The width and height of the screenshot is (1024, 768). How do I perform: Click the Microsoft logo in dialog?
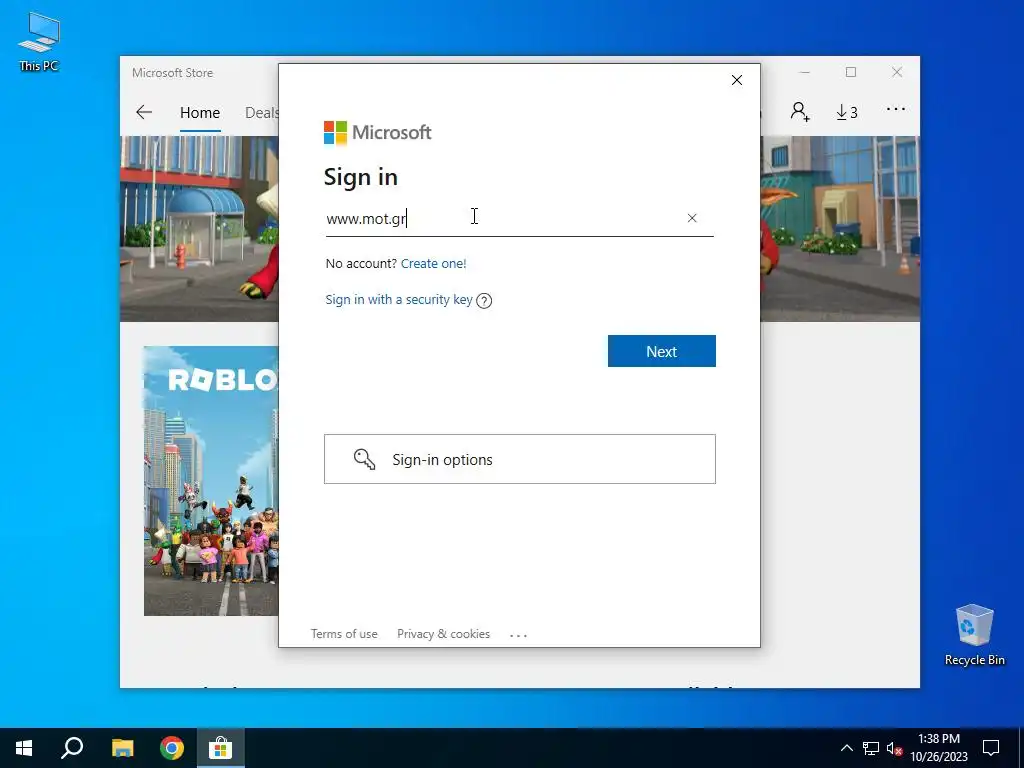point(377,133)
